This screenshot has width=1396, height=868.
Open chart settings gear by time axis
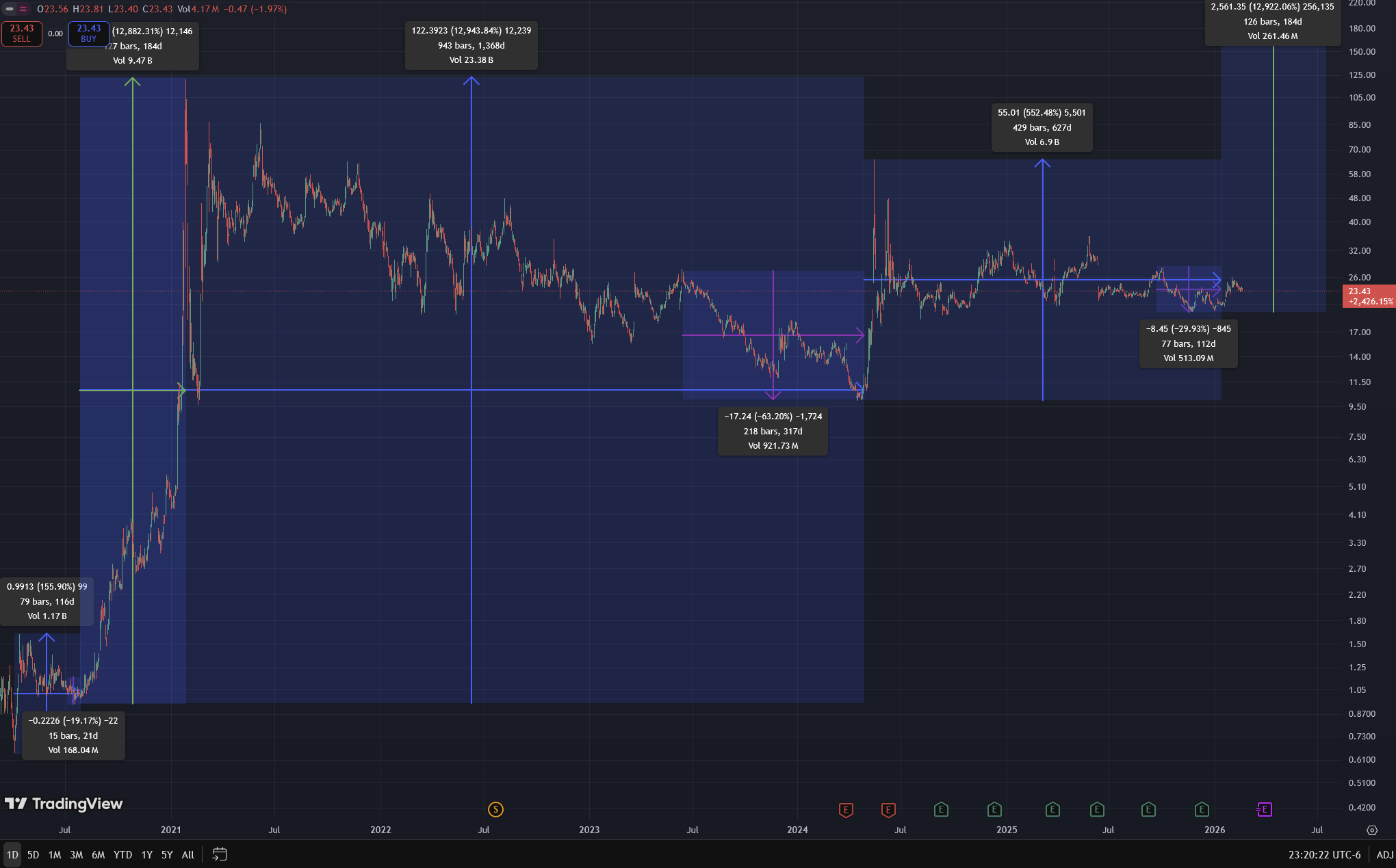1371,830
